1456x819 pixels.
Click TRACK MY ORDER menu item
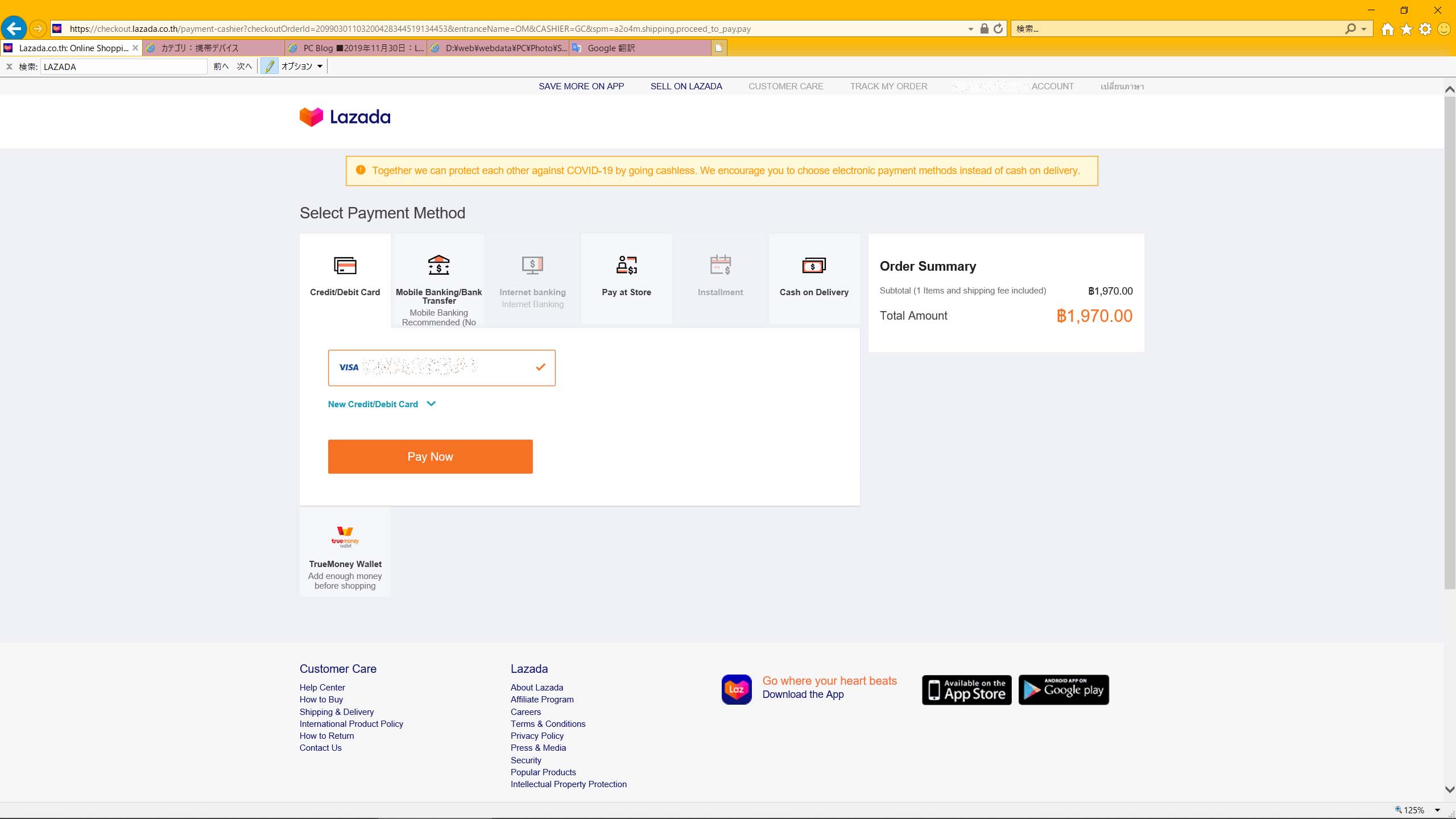[888, 86]
